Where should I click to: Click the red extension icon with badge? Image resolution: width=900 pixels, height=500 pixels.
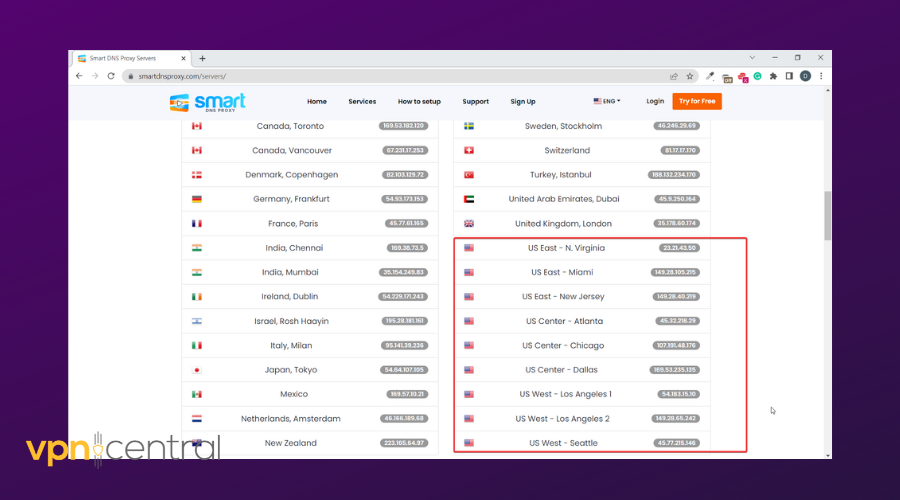[743, 77]
